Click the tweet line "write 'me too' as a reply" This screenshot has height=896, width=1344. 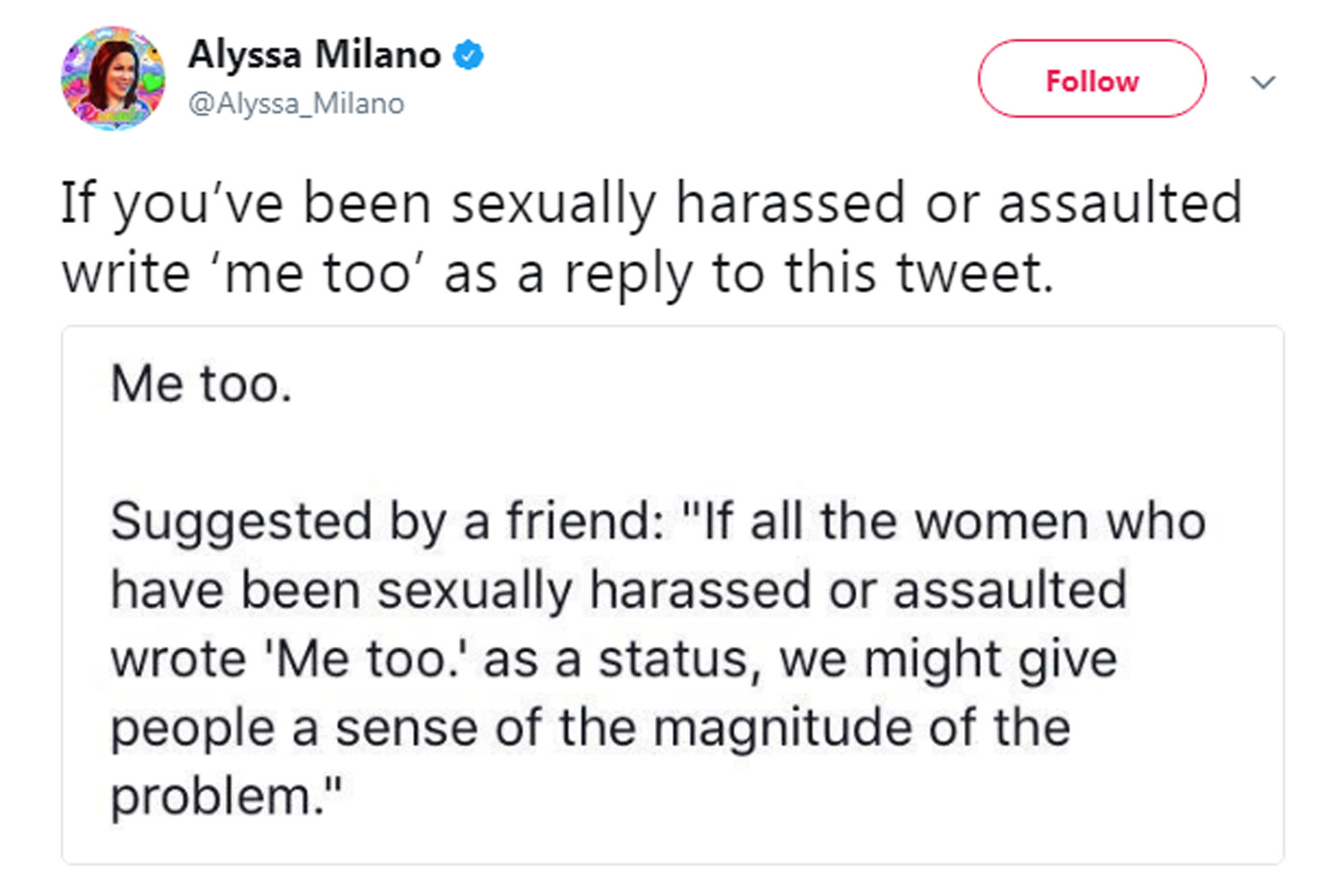click(556, 272)
